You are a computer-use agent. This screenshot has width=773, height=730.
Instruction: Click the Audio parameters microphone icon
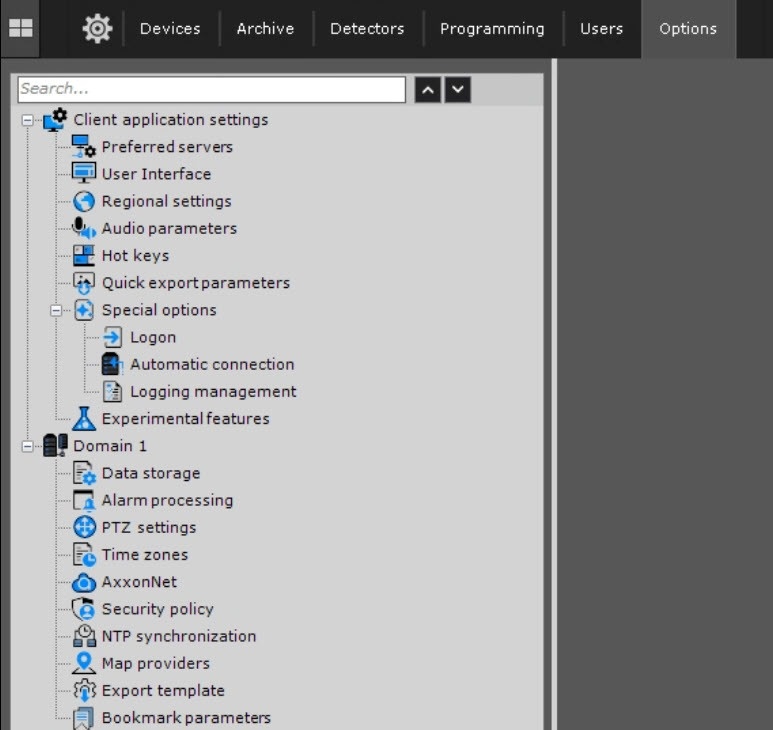(84, 228)
